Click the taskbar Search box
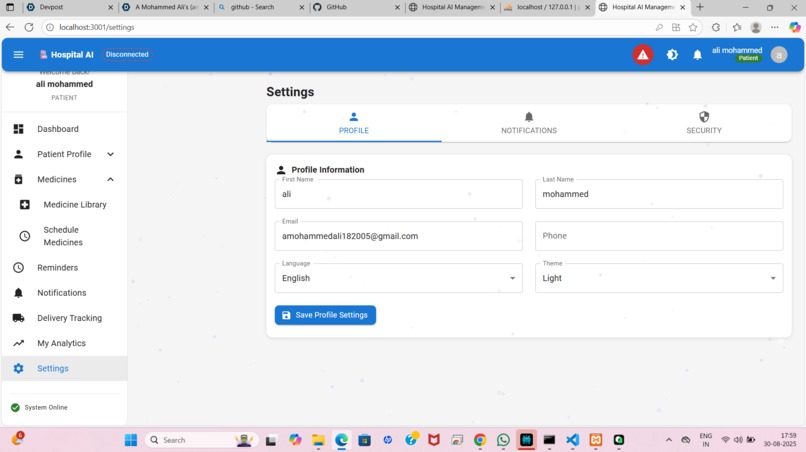806x452 pixels. tap(201, 440)
